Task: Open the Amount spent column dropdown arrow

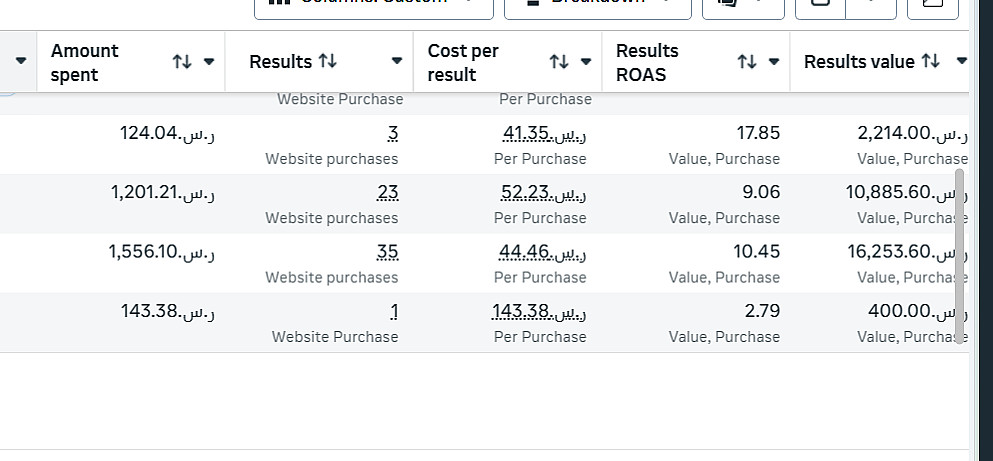Action: [x=209, y=62]
